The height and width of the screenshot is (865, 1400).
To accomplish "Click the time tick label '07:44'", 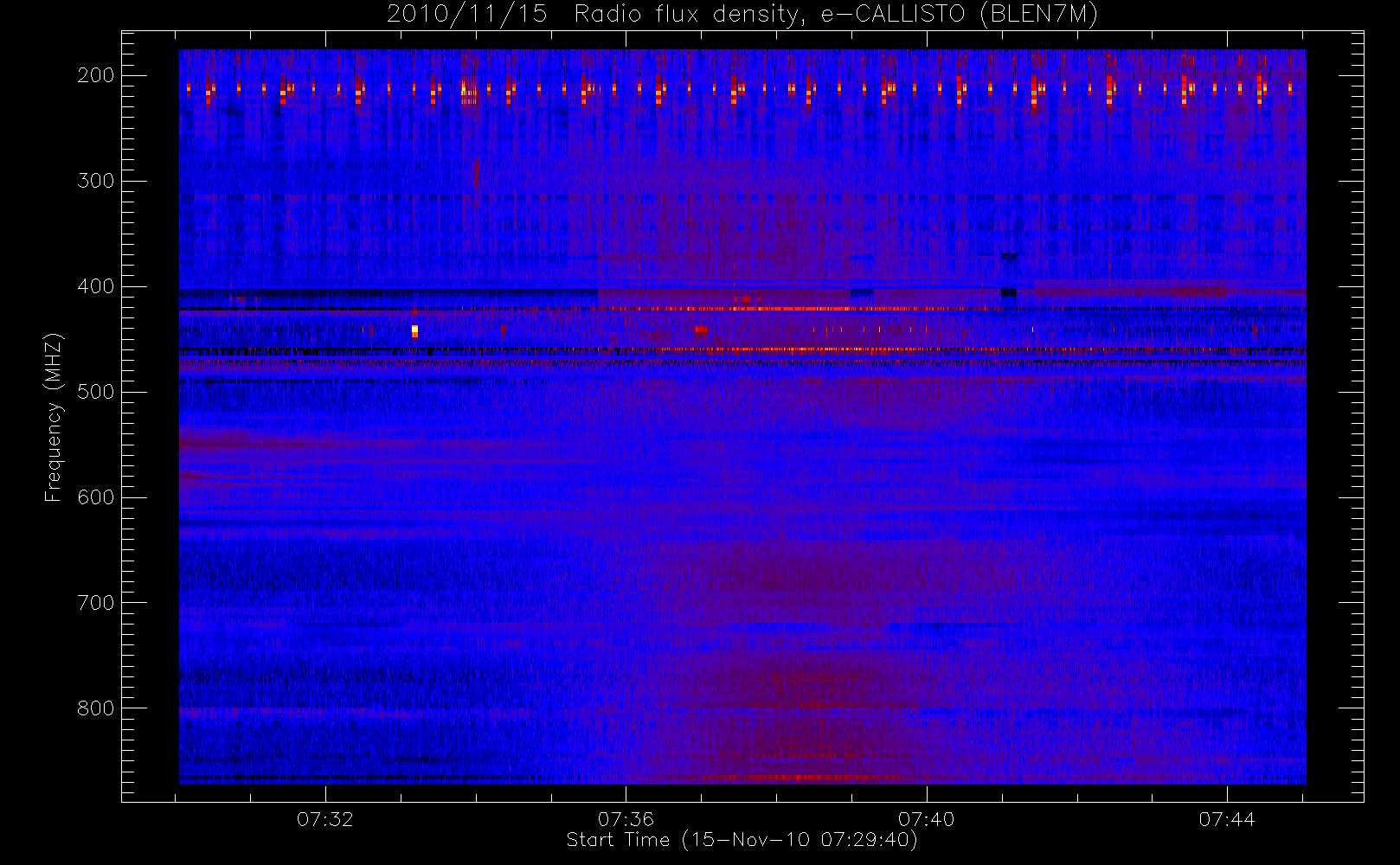I will (x=1226, y=819).
